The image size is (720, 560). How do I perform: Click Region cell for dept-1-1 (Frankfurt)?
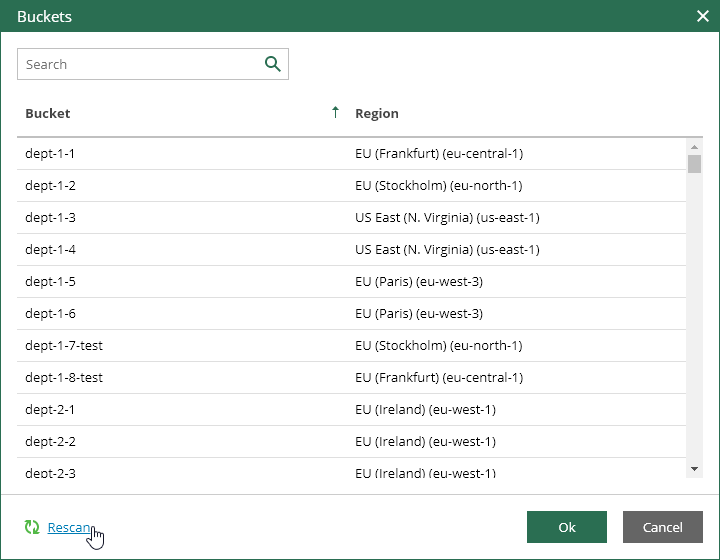pyautogui.click(x=439, y=154)
